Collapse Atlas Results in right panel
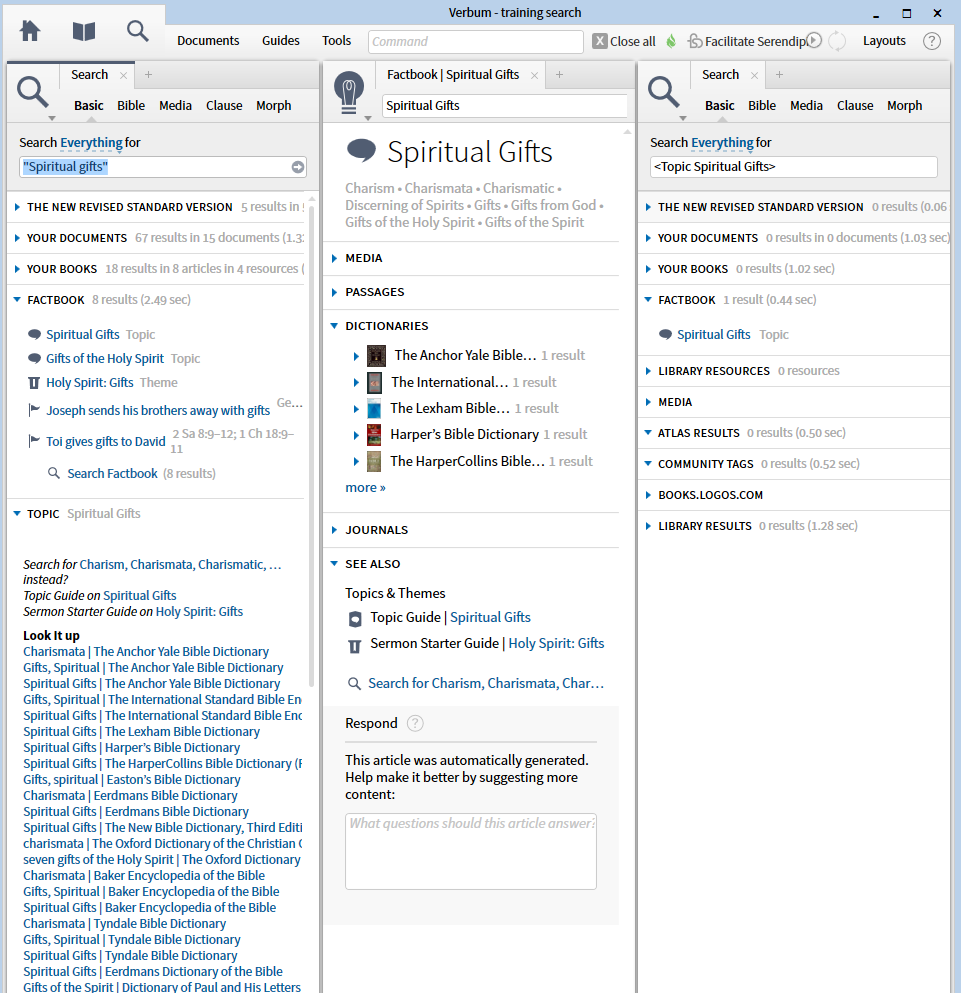The height and width of the screenshot is (993, 961). click(x=648, y=433)
